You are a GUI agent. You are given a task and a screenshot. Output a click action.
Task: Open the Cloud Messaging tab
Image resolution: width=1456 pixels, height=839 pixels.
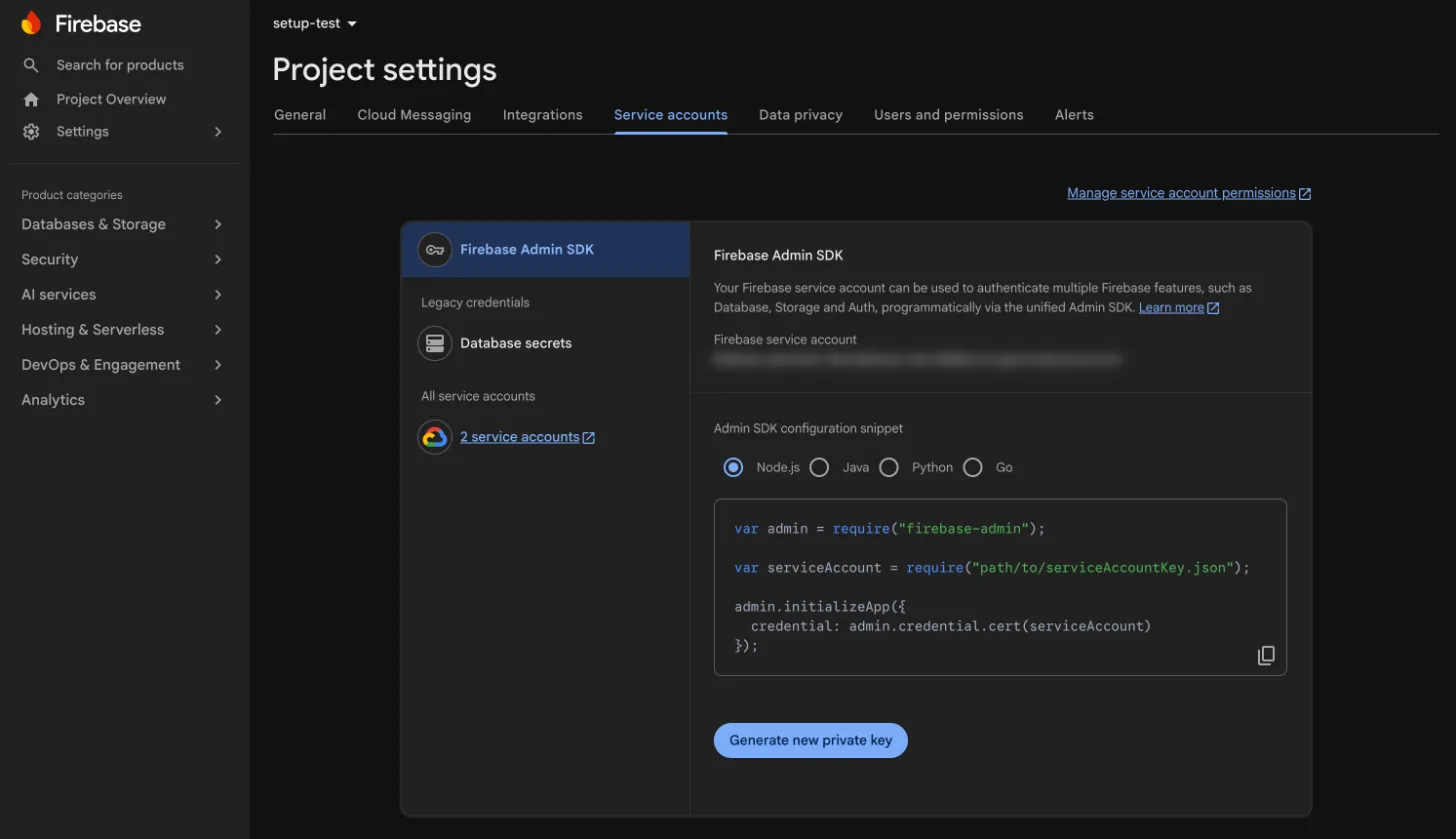coord(414,115)
